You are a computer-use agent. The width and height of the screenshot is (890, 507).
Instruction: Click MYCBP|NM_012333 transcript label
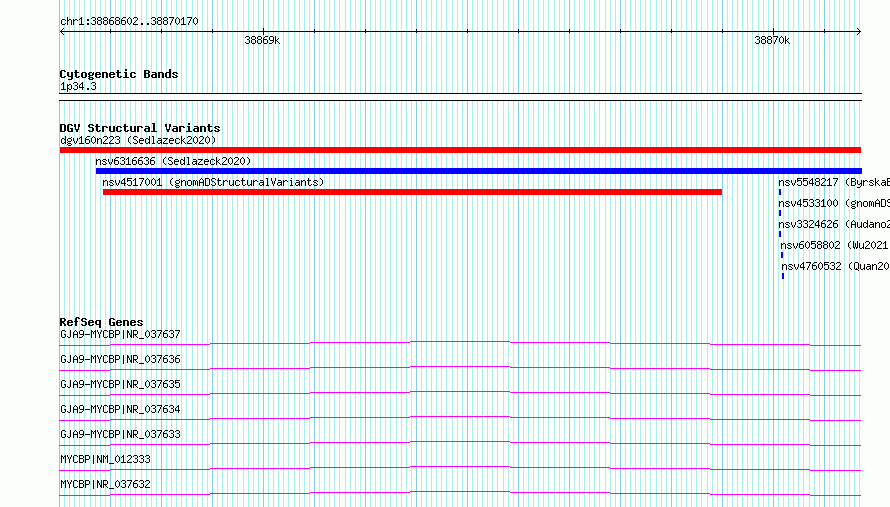pyautogui.click(x=106, y=459)
